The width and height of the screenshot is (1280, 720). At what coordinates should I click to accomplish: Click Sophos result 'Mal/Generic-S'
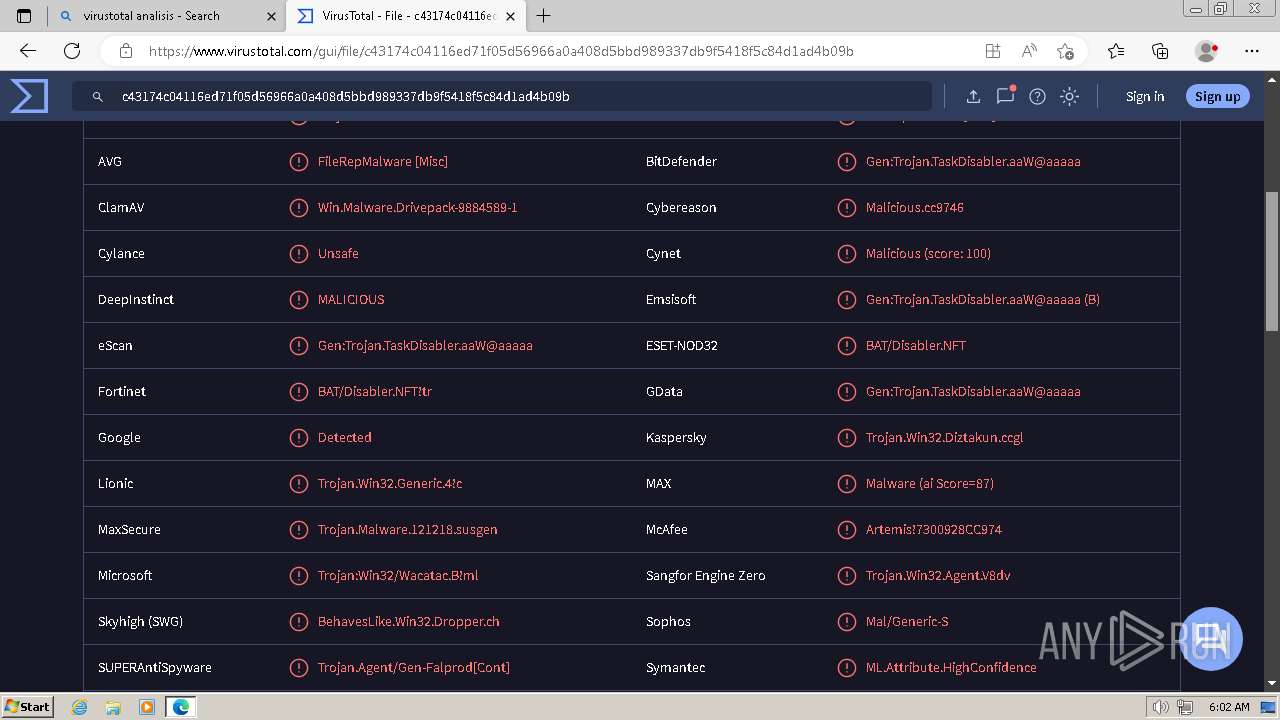(x=907, y=622)
